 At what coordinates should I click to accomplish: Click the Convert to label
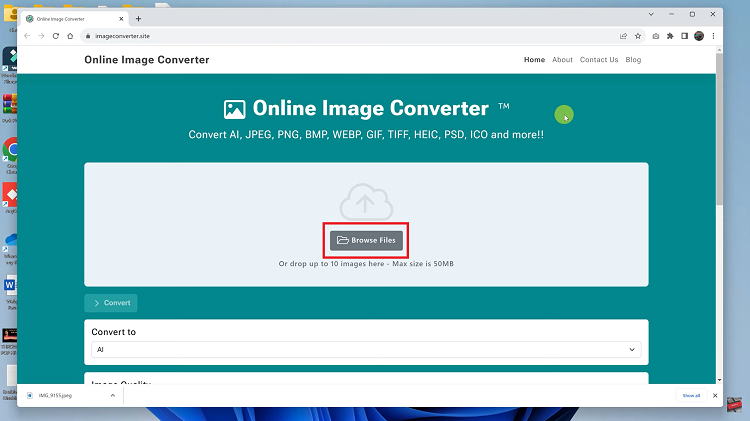(113, 332)
